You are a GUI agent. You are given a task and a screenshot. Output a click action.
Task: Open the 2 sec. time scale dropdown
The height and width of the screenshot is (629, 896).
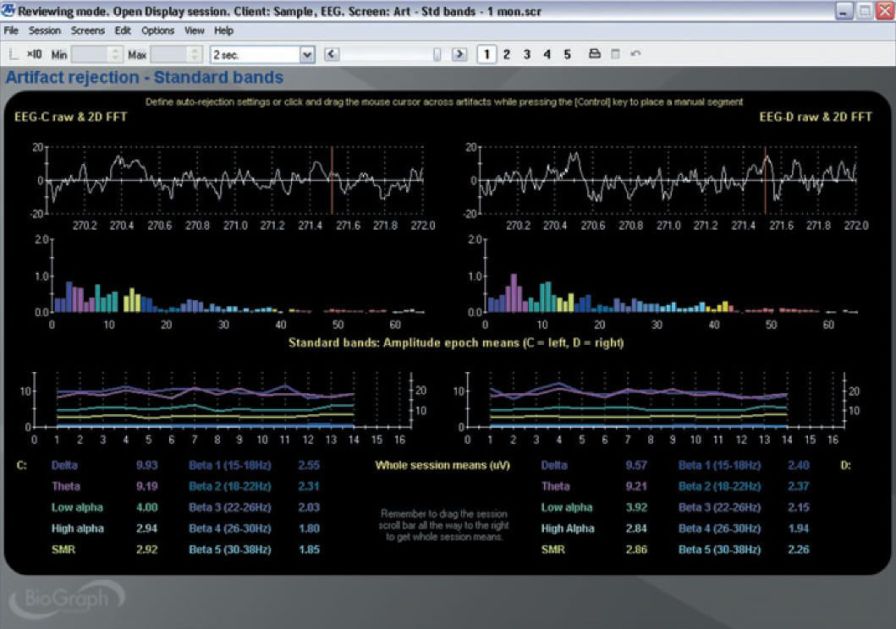305,54
